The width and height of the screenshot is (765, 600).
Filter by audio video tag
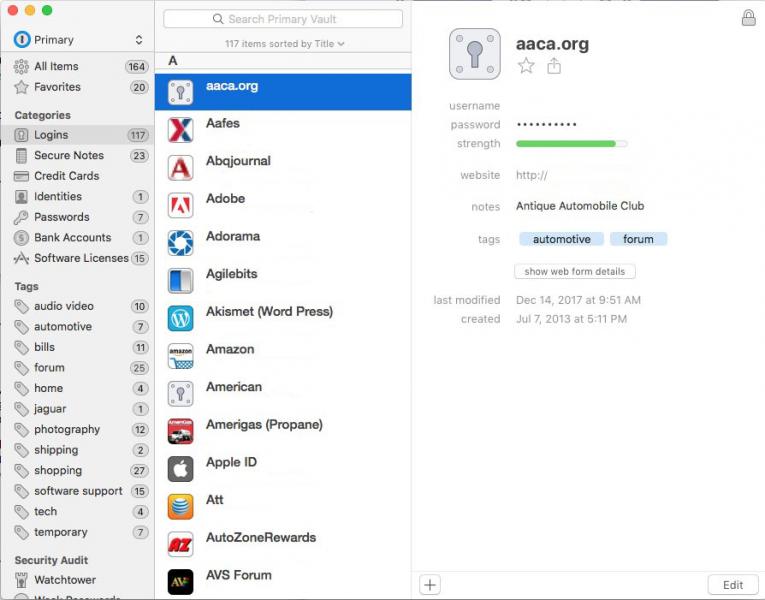point(78,306)
